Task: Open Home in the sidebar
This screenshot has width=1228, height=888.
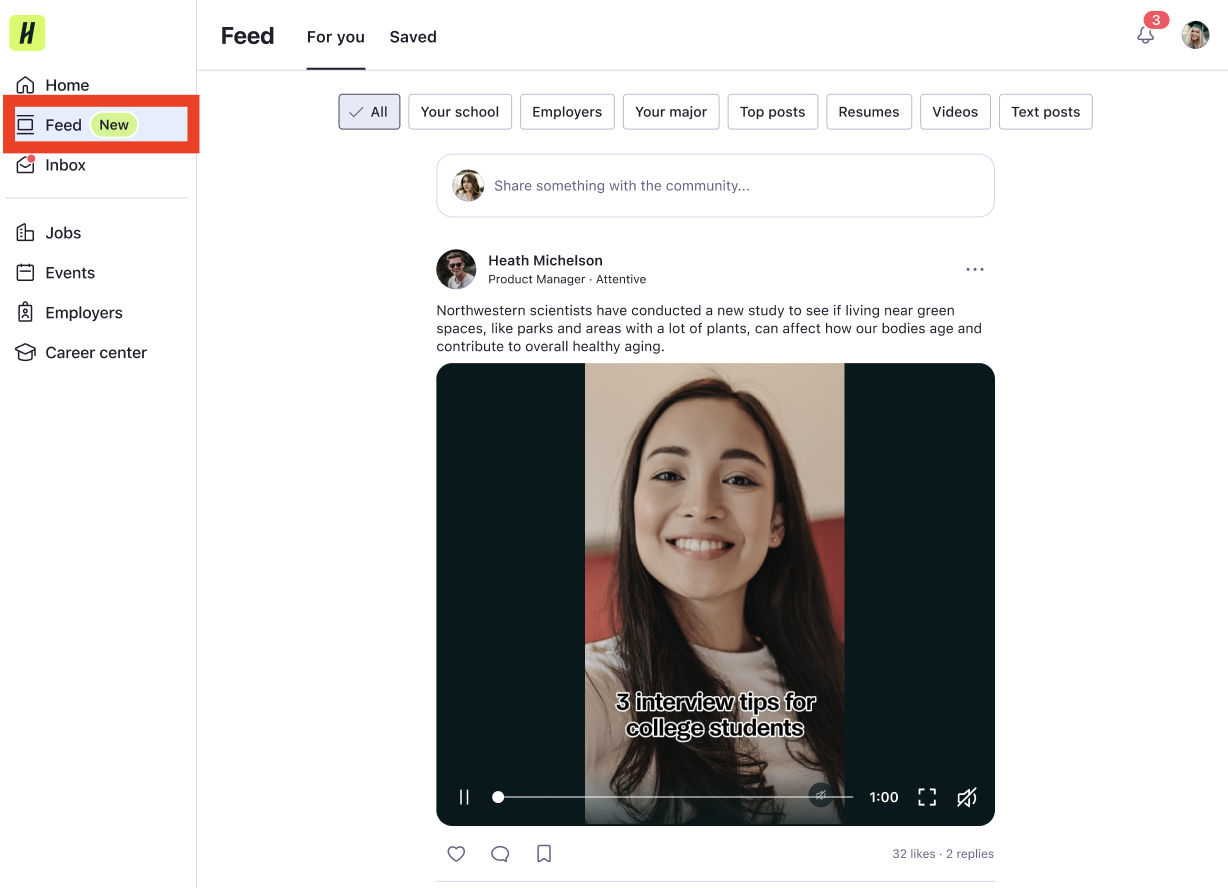Action: 53,85
